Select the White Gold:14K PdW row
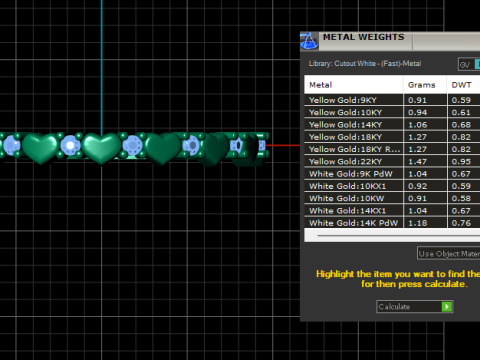Viewport: 480px width, 360px height. click(x=392, y=223)
